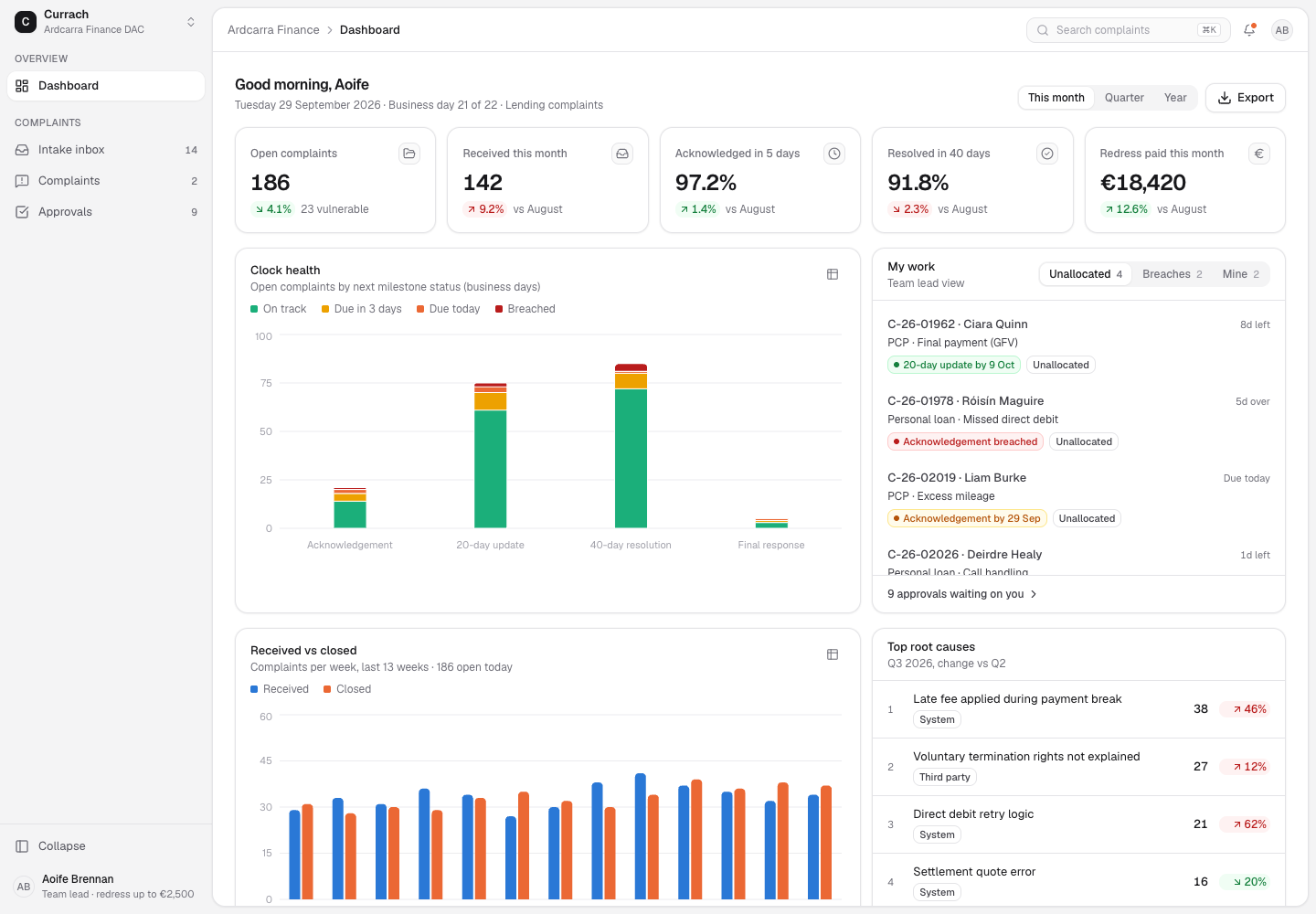Toggle the Closed legend series
Viewport: 1316px width, 914px height.
pyautogui.click(x=347, y=689)
